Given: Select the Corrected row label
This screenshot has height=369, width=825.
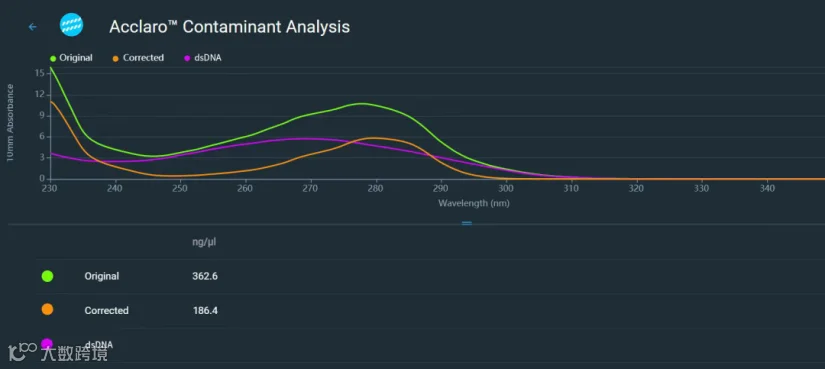Looking at the screenshot, I should point(106,311).
